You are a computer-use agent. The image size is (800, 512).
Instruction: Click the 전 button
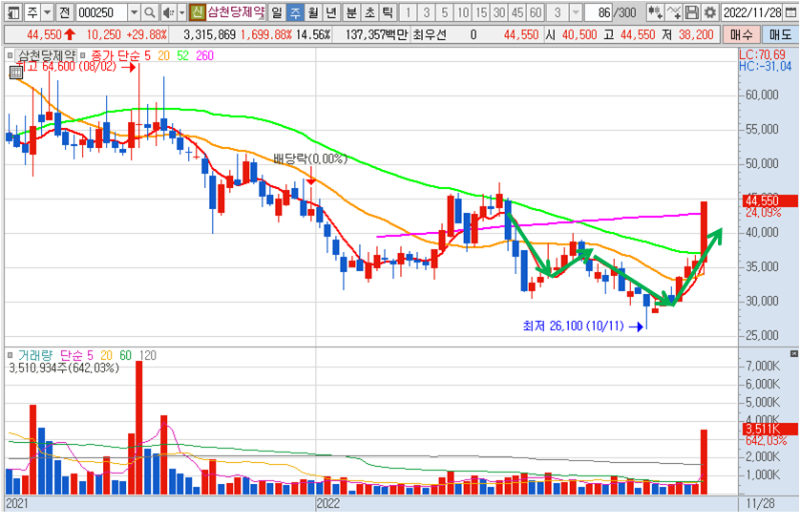click(64, 12)
